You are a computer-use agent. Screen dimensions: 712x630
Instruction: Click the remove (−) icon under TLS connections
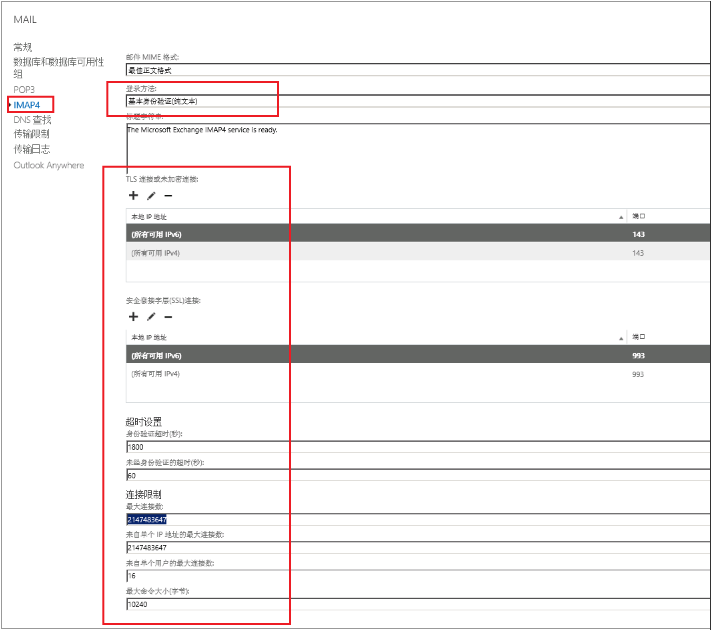click(x=168, y=196)
